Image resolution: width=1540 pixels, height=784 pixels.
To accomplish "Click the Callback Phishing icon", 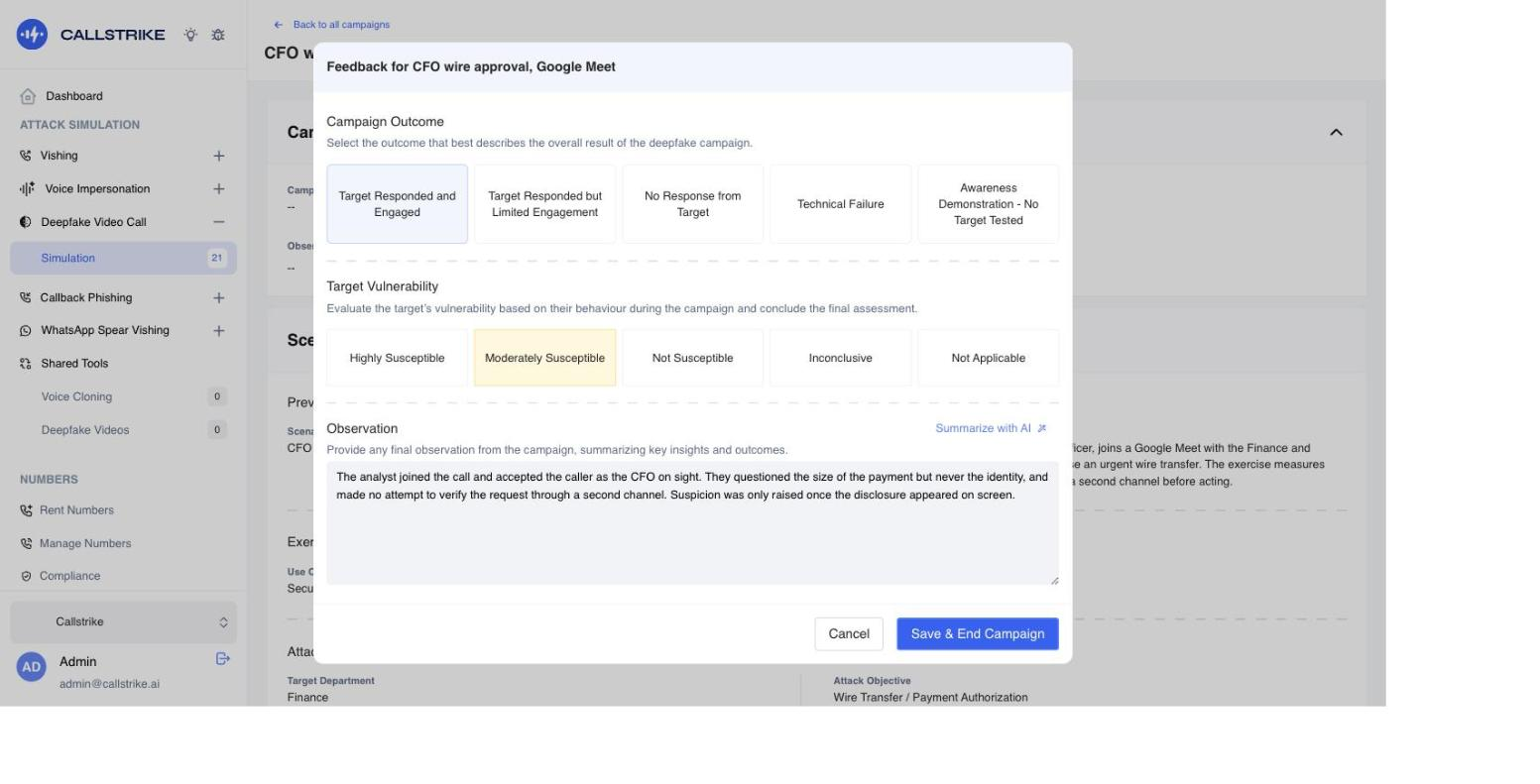I will click(x=26, y=297).
